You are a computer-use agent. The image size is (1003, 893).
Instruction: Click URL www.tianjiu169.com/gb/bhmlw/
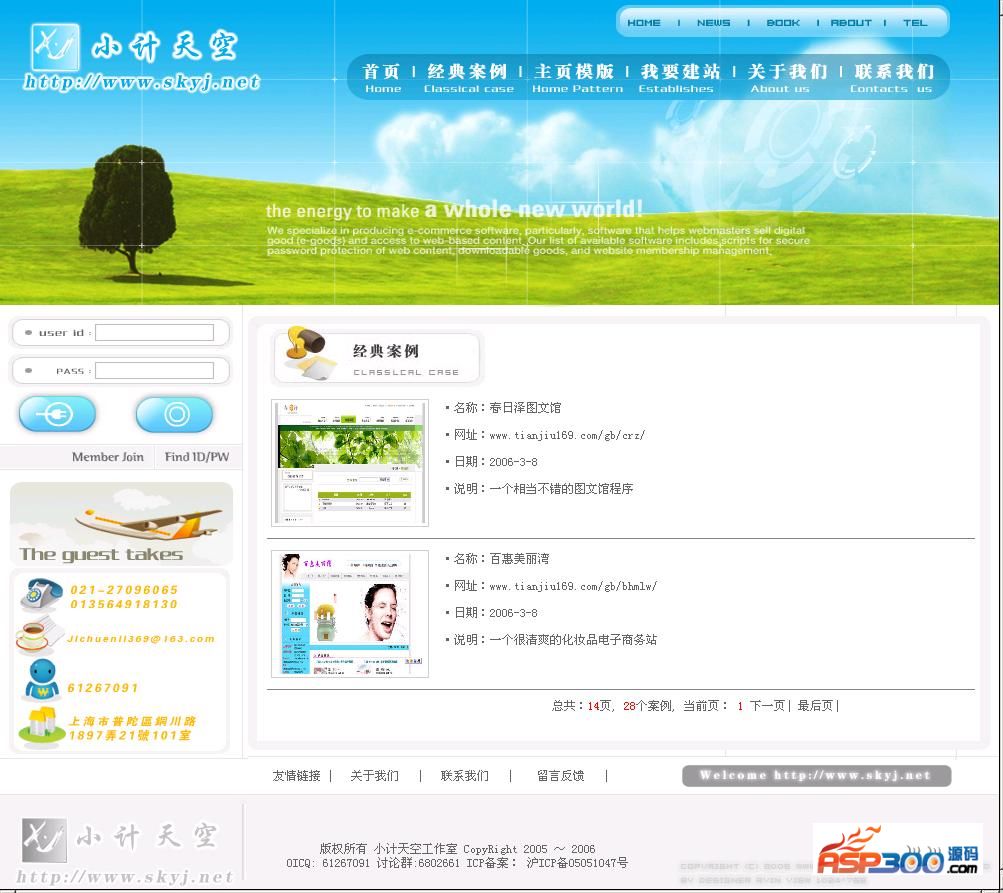click(x=573, y=586)
